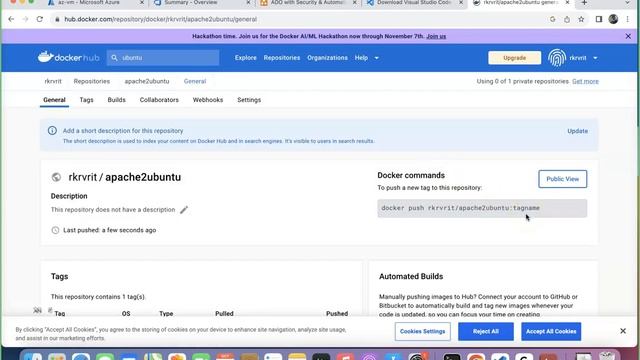
Task: Click the Public View button
Action: (x=562, y=179)
